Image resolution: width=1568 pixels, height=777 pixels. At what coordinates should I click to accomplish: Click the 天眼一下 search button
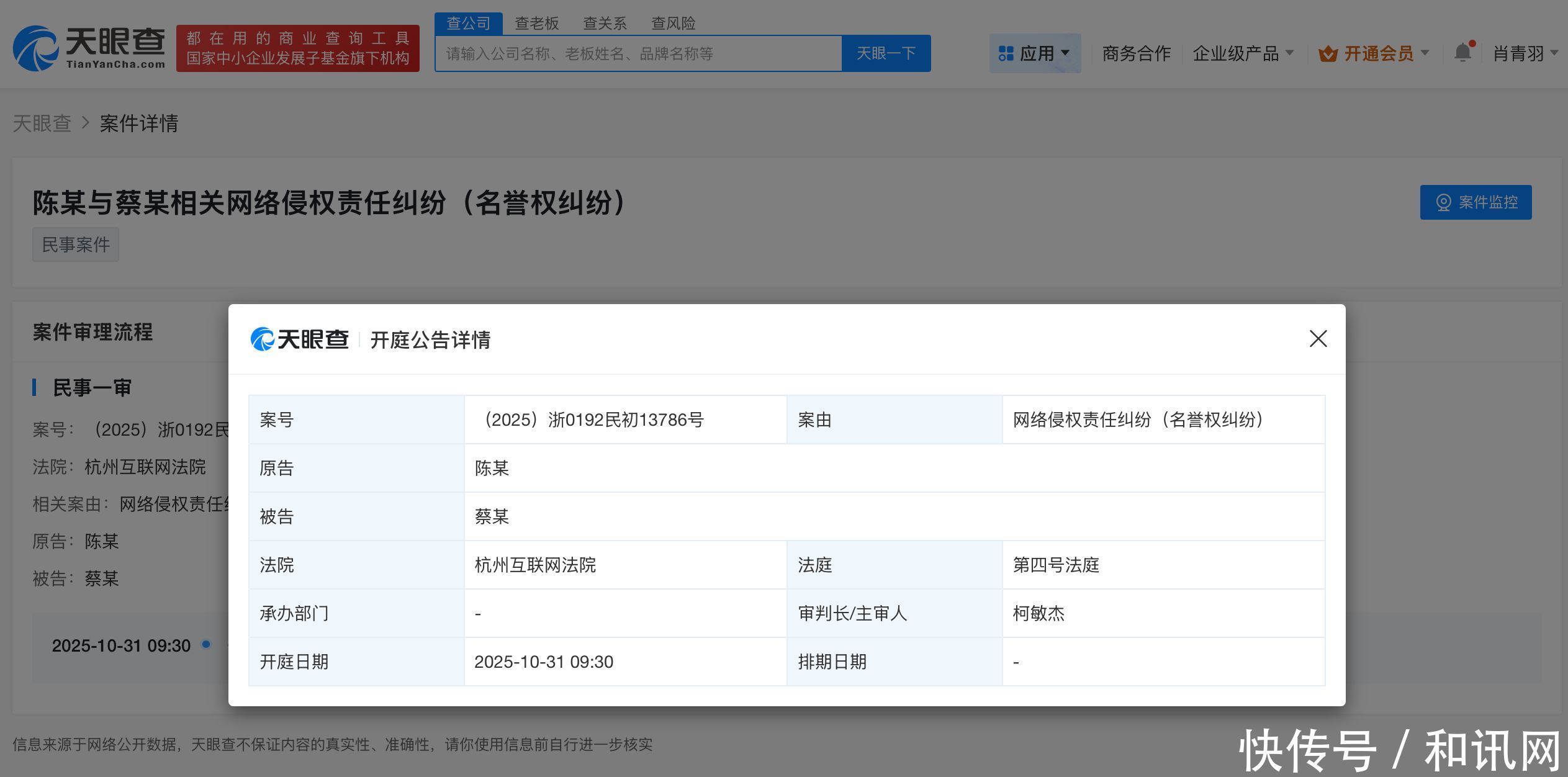(x=886, y=53)
